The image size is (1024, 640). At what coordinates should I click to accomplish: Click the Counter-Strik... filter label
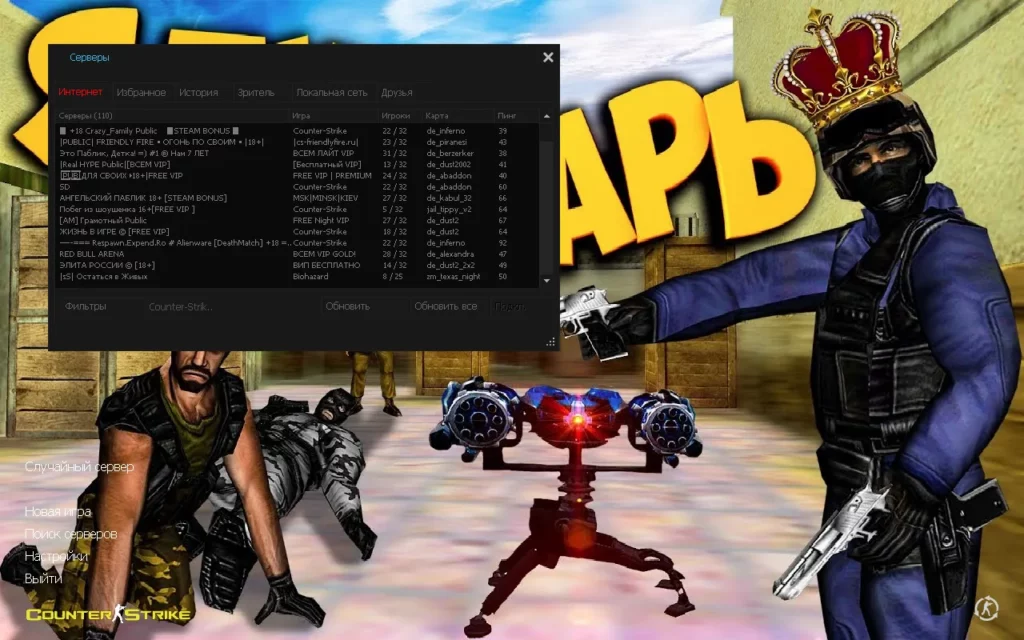(181, 306)
